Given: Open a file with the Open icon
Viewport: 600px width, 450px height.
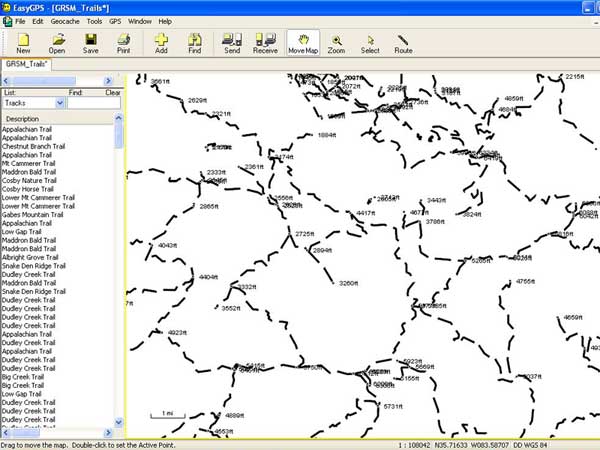Looking at the screenshot, I should [57, 43].
